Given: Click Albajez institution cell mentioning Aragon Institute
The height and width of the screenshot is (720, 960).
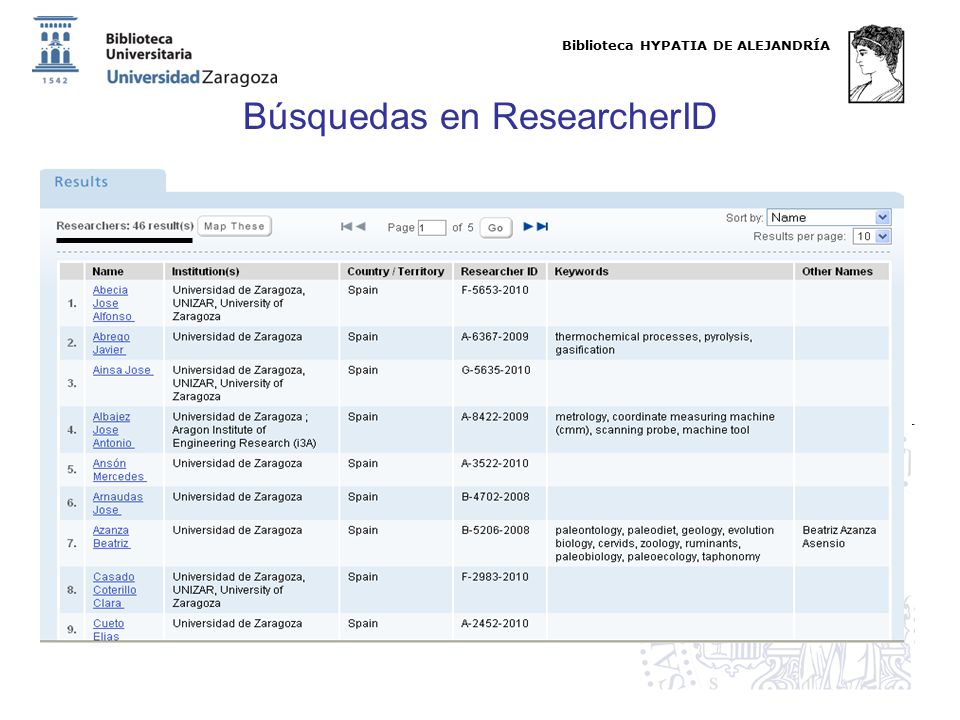Looking at the screenshot, I should click(x=244, y=430).
